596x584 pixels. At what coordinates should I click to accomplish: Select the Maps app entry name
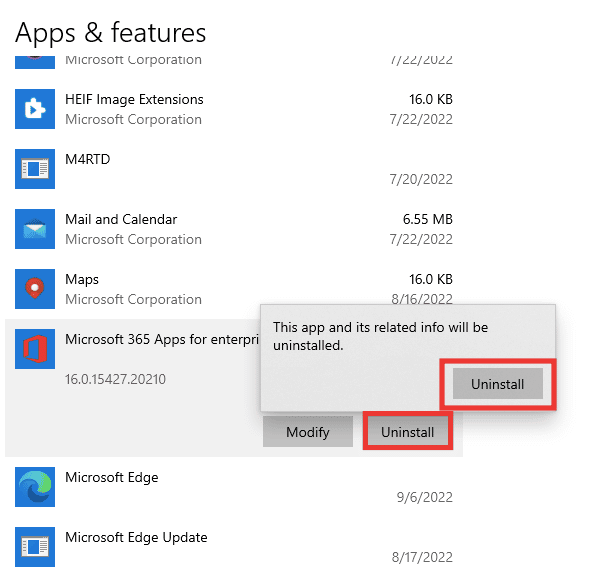[x=82, y=280]
